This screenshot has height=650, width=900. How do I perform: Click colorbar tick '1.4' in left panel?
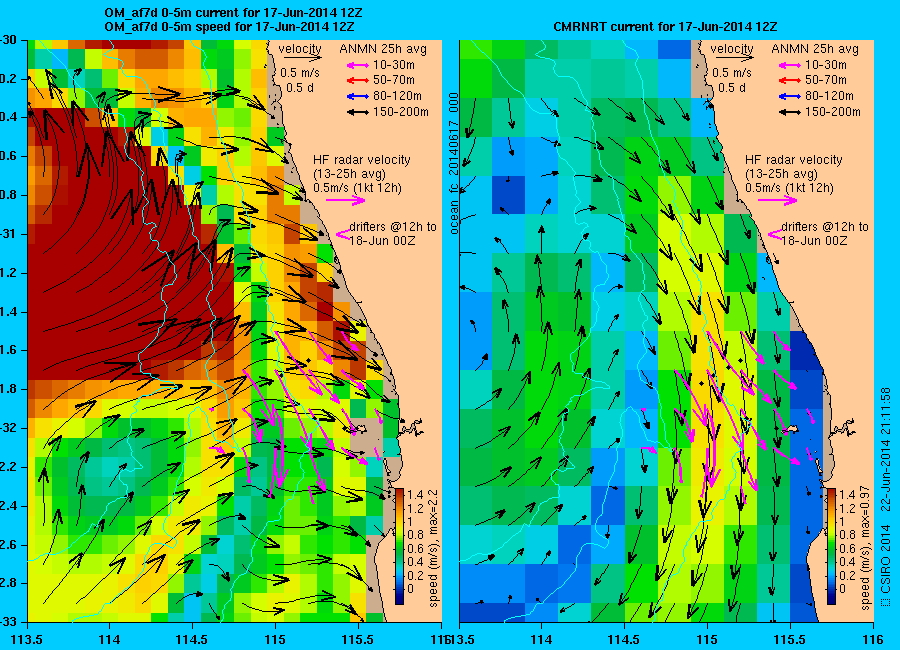pos(415,494)
